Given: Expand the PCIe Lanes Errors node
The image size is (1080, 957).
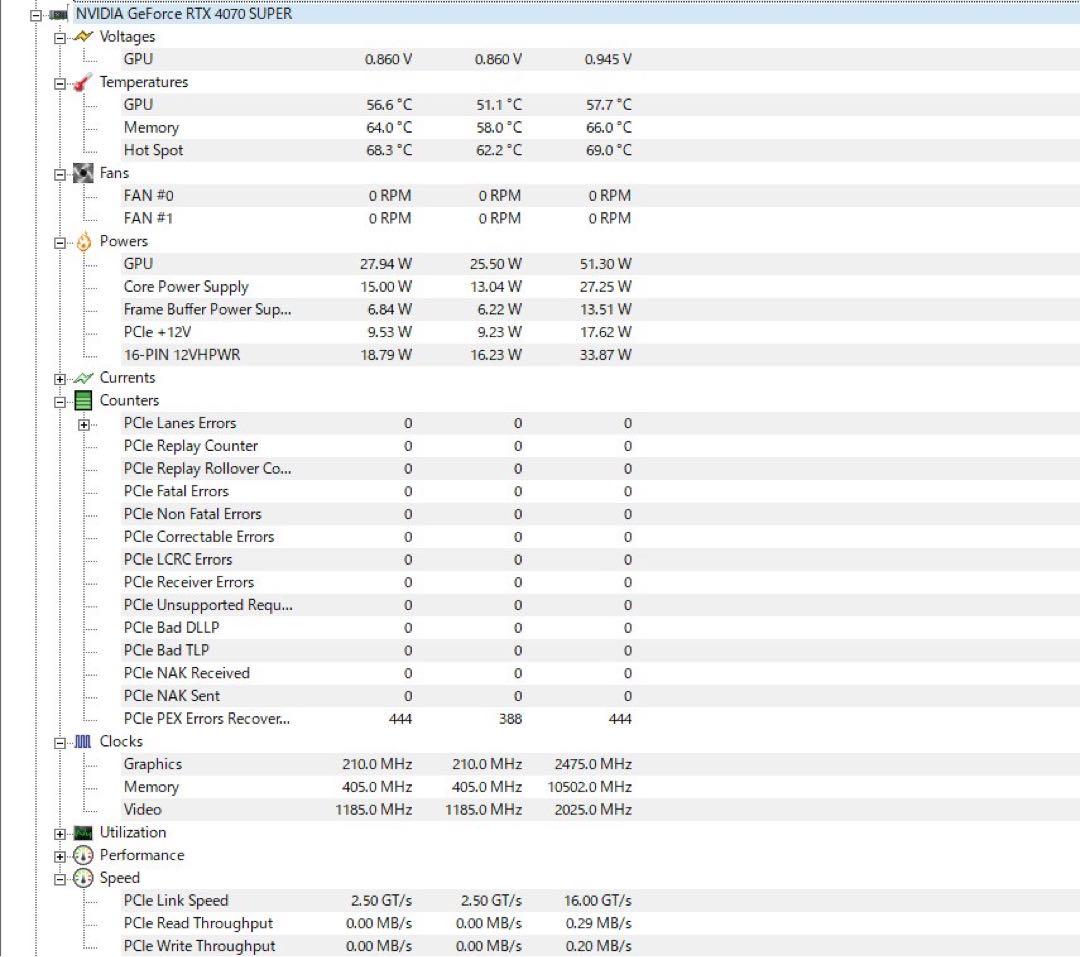Looking at the screenshot, I should click(x=84, y=424).
